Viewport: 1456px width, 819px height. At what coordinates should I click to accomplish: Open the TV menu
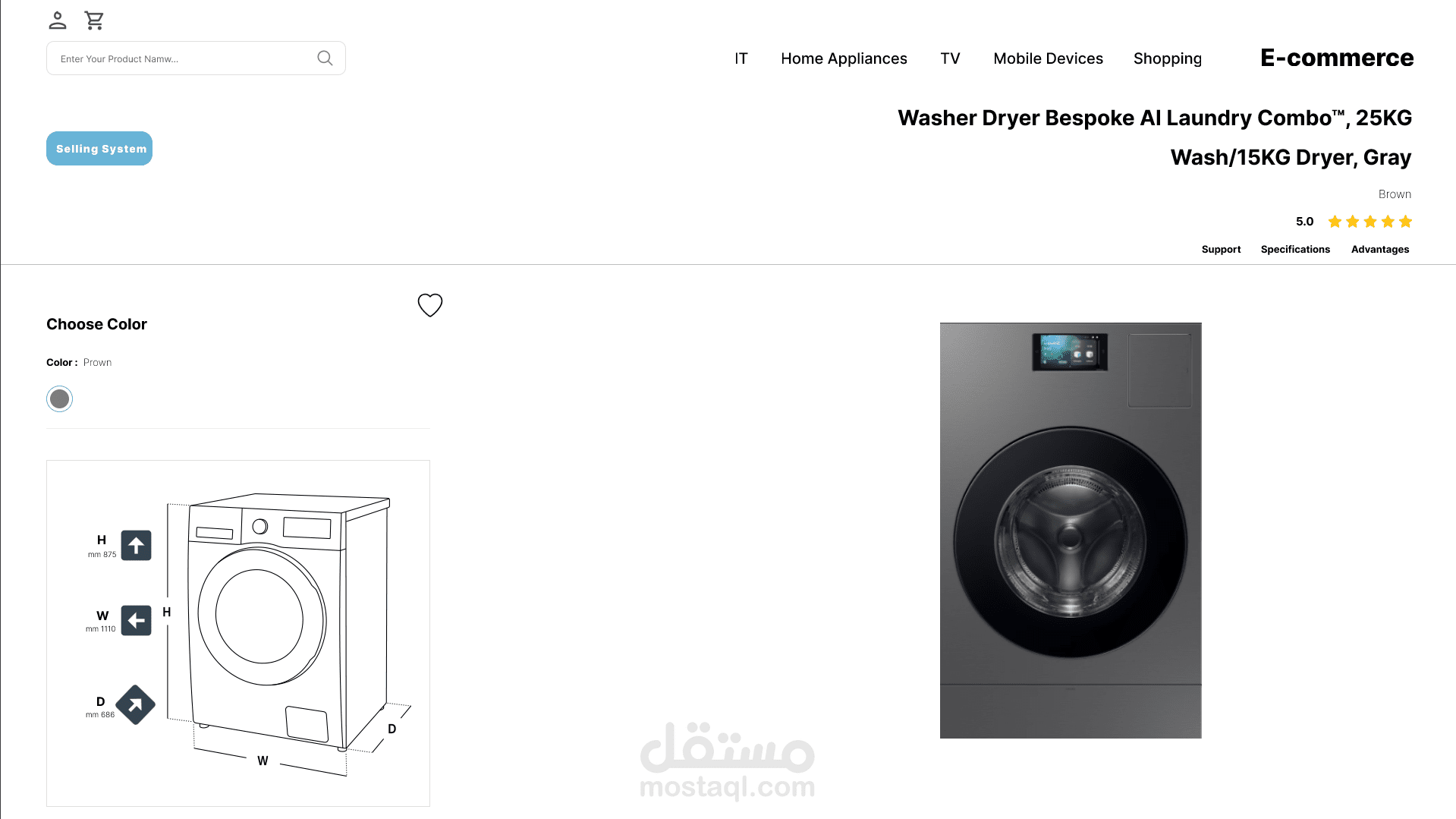(x=950, y=58)
